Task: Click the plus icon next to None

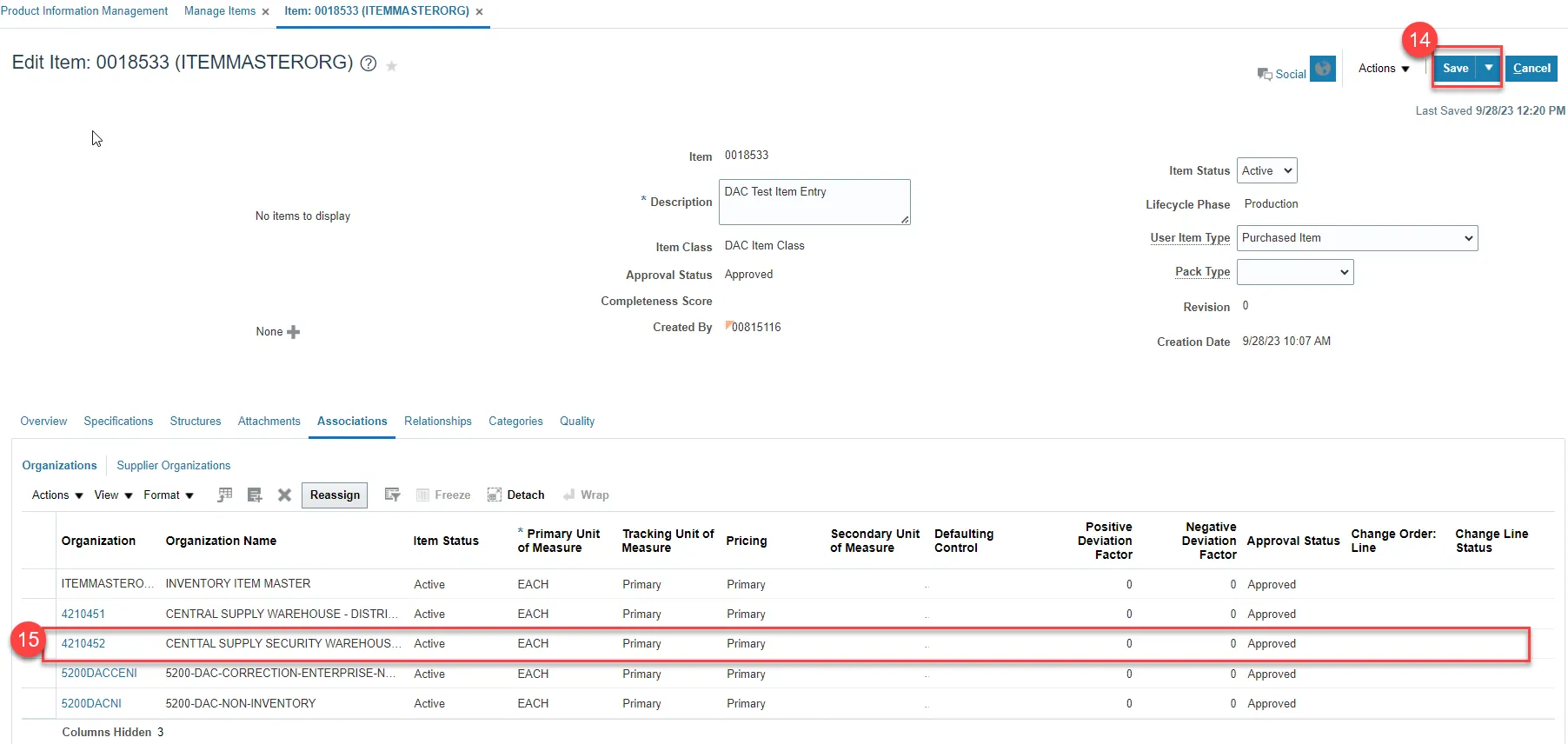Action: pyautogui.click(x=294, y=332)
